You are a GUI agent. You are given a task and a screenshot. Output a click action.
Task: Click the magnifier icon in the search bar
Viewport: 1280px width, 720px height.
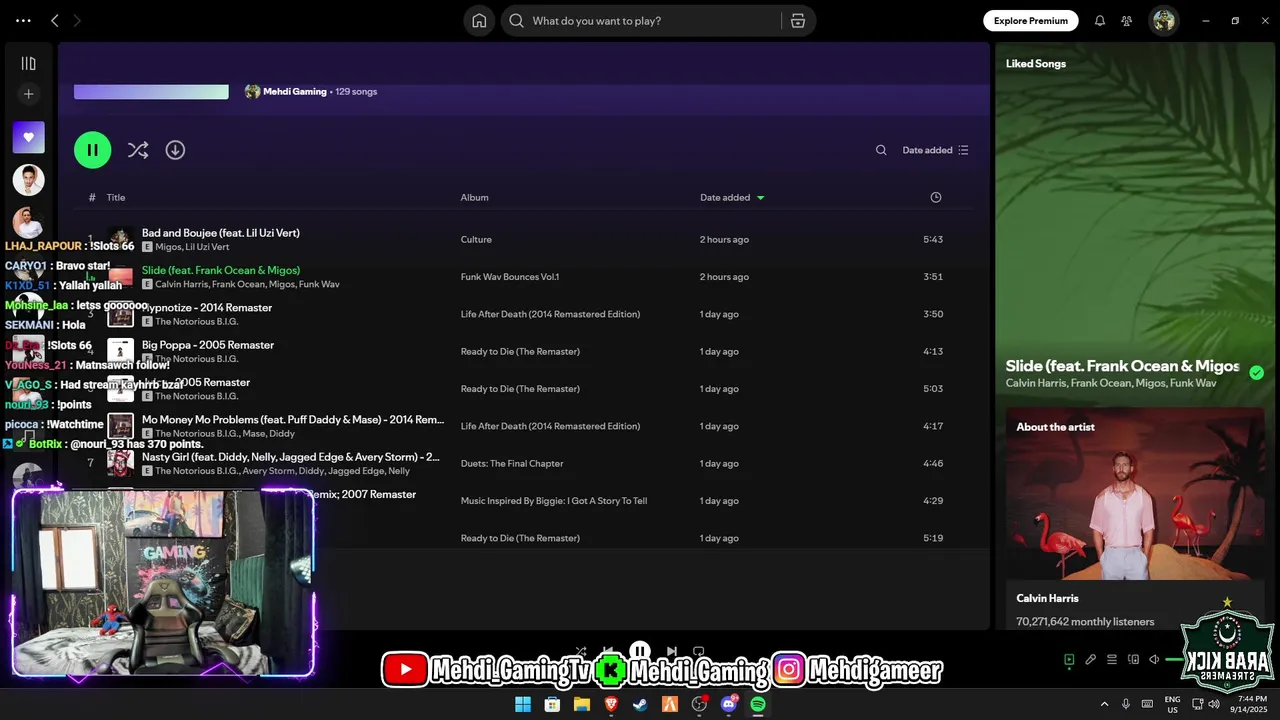point(516,20)
